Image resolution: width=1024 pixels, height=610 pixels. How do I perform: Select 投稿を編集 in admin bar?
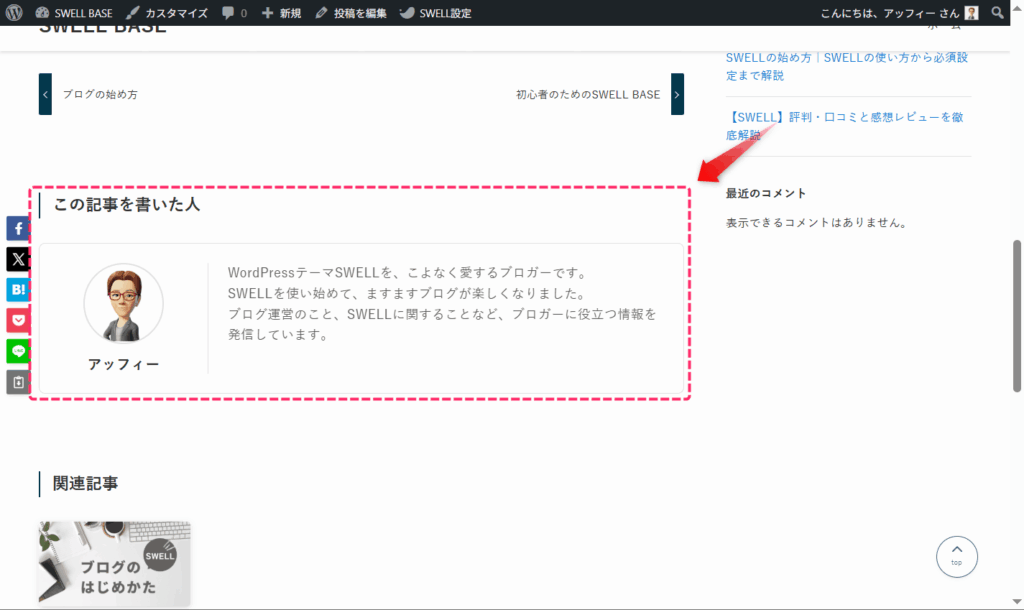coord(351,13)
